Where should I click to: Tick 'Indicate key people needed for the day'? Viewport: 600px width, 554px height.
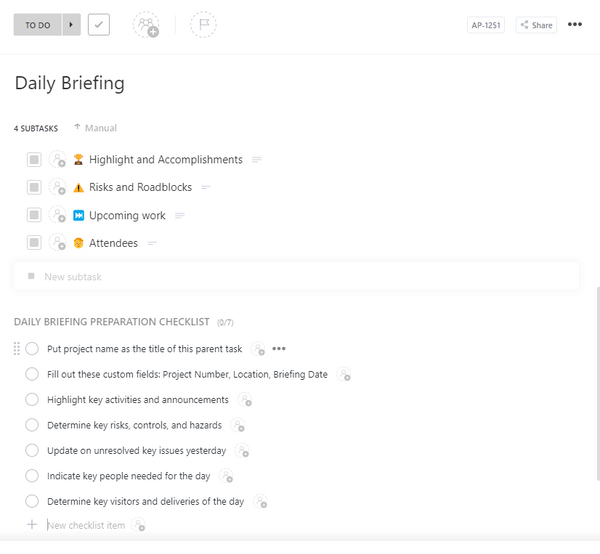pyautogui.click(x=32, y=476)
